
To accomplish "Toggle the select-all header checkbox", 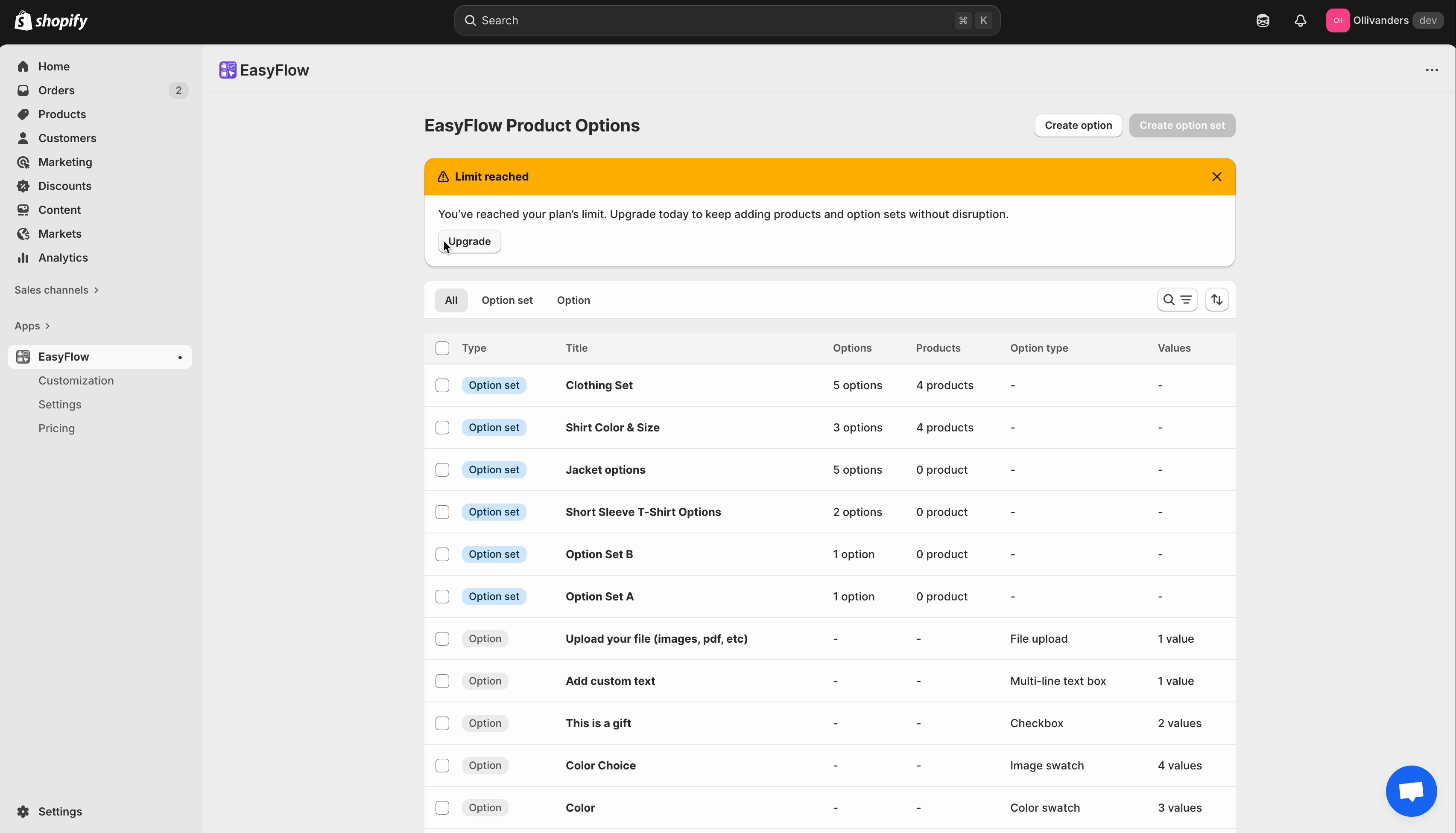I will (442, 348).
